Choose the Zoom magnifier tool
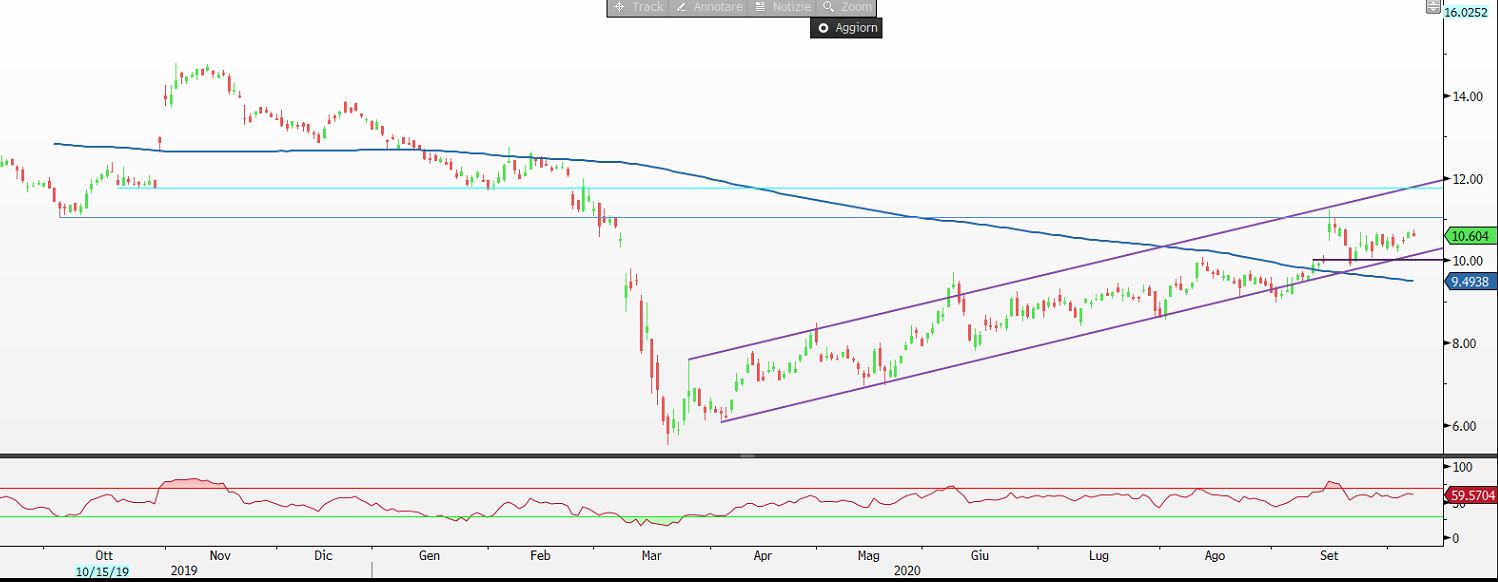The height and width of the screenshot is (582, 1498). click(x=847, y=7)
